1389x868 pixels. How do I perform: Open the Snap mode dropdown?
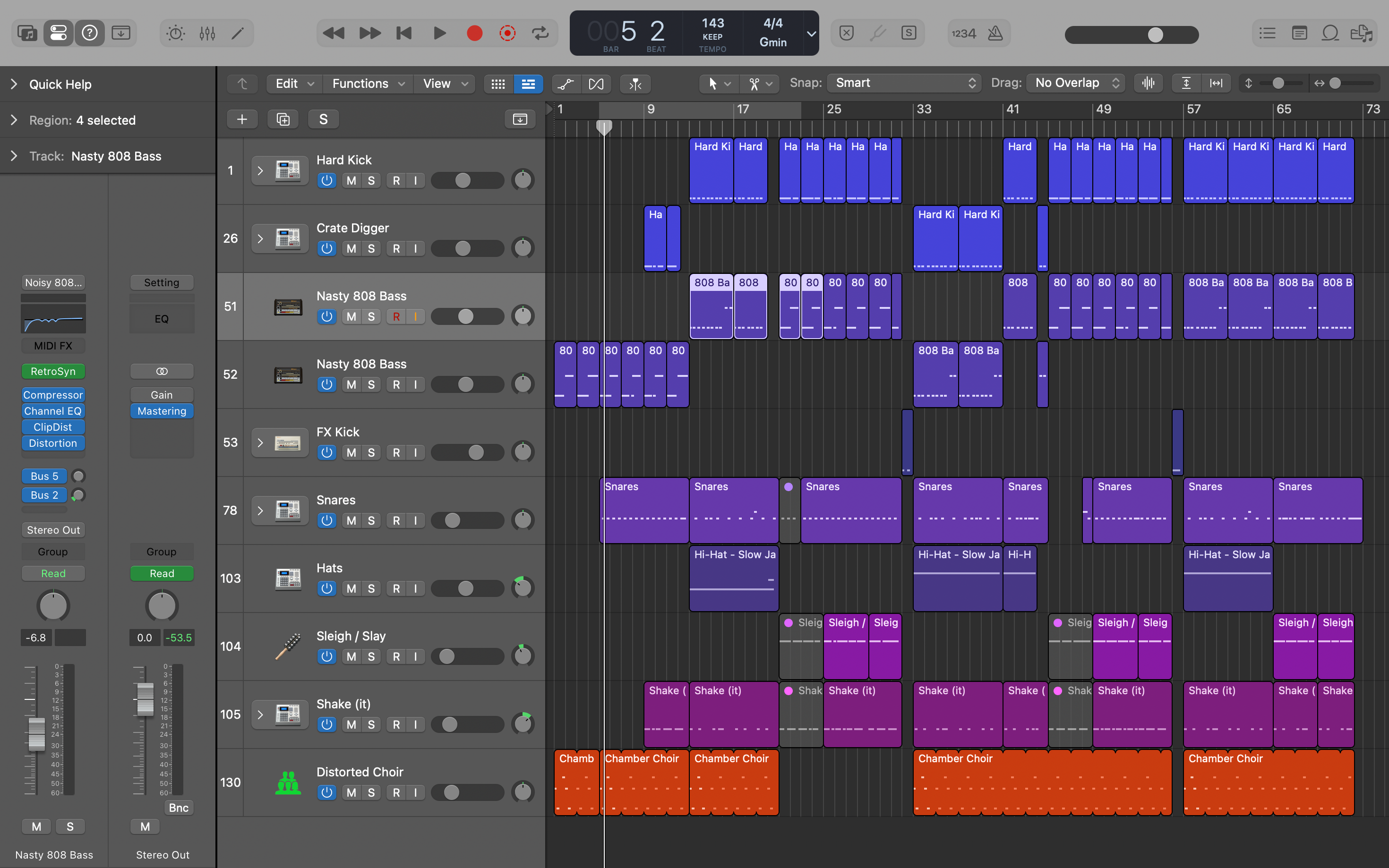[904, 83]
